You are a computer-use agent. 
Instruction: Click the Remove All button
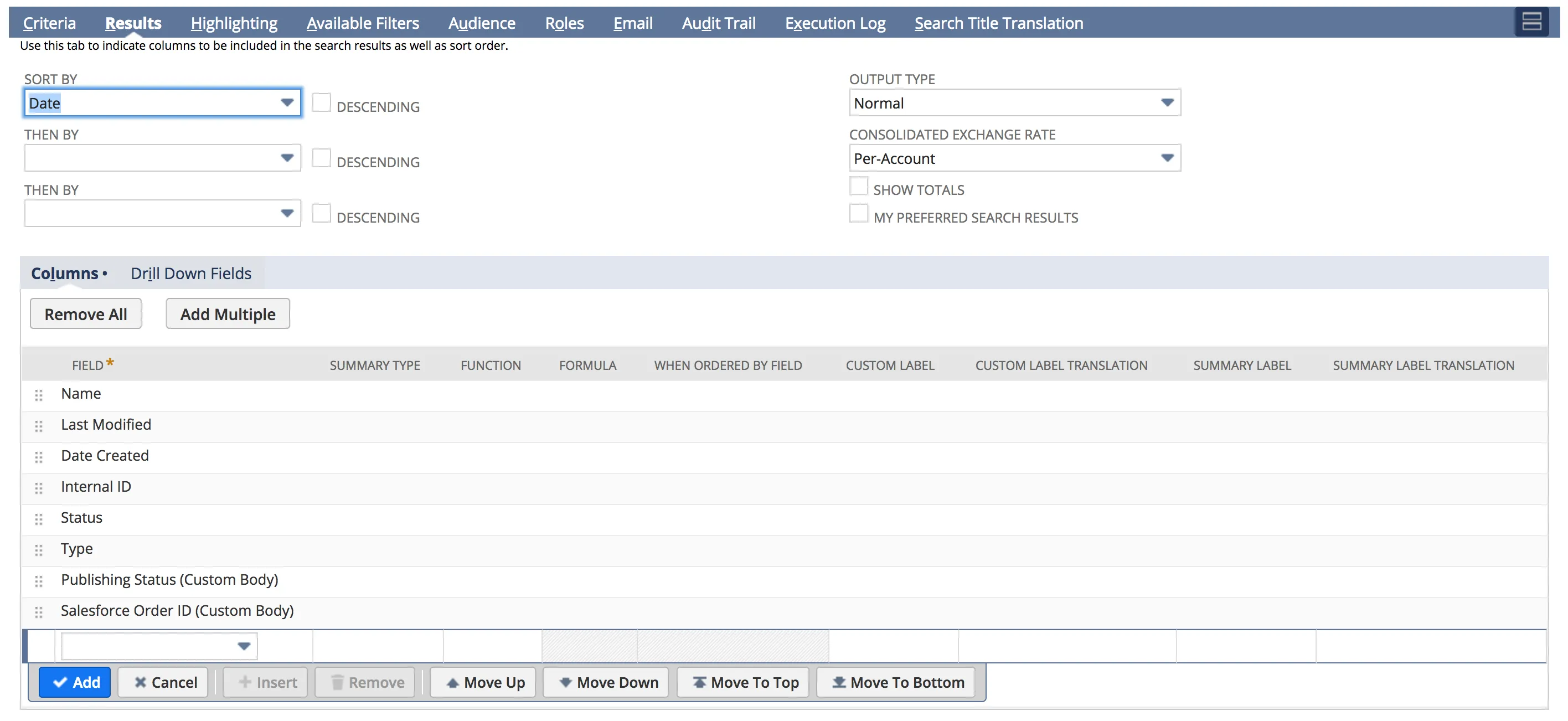coord(85,313)
